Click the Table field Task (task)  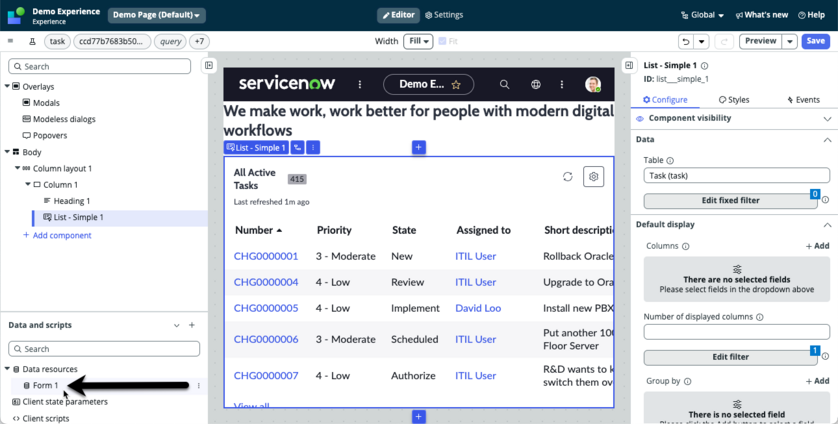pyautogui.click(x=736, y=175)
